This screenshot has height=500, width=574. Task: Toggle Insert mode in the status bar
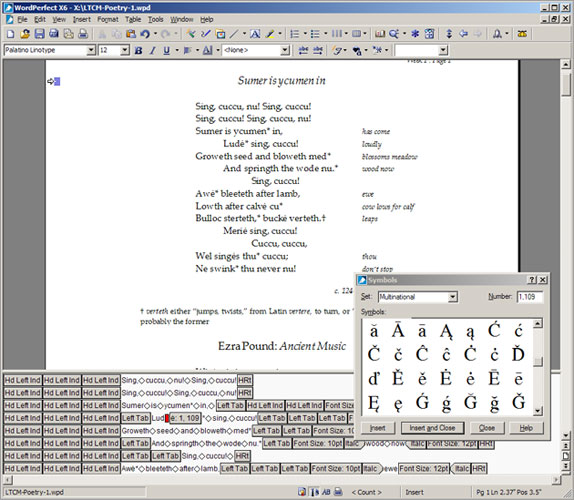pos(414,492)
